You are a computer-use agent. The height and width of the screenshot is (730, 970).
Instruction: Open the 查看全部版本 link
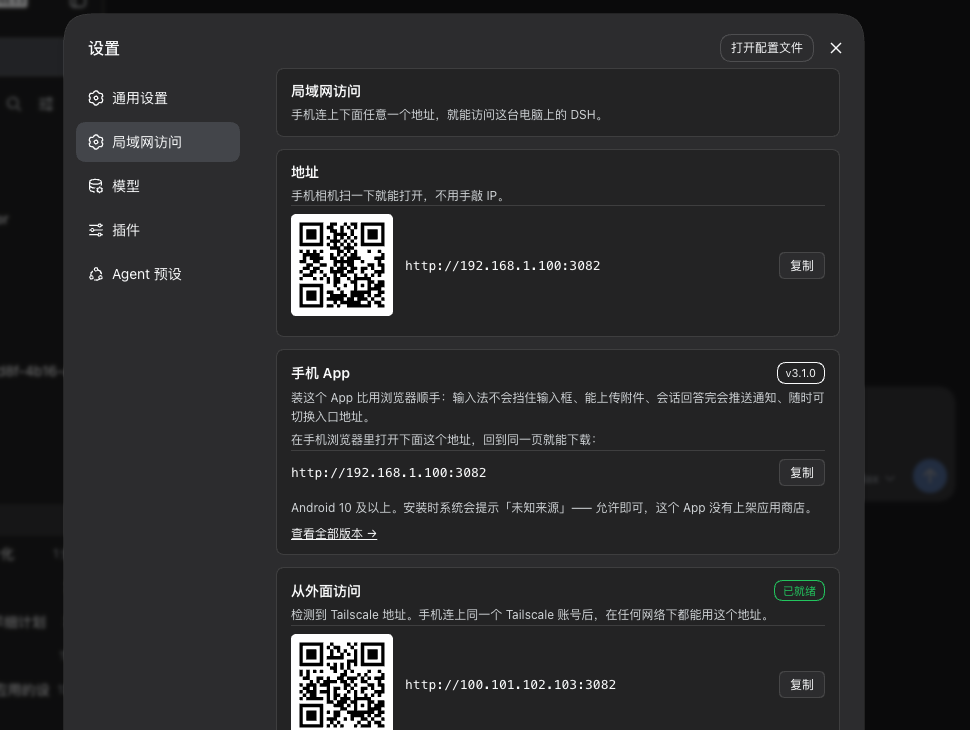tap(334, 534)
